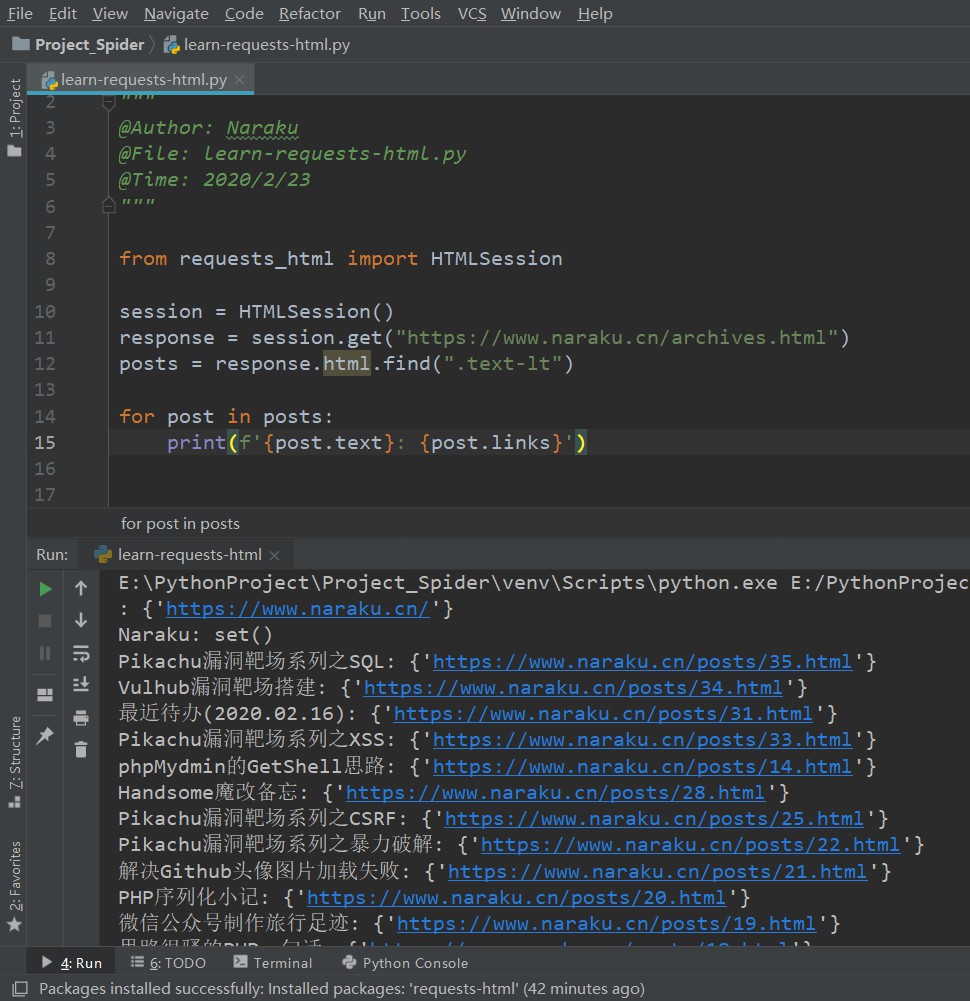
Task: Toggle the Pin Tab pushpin
Action: point(45,736)
